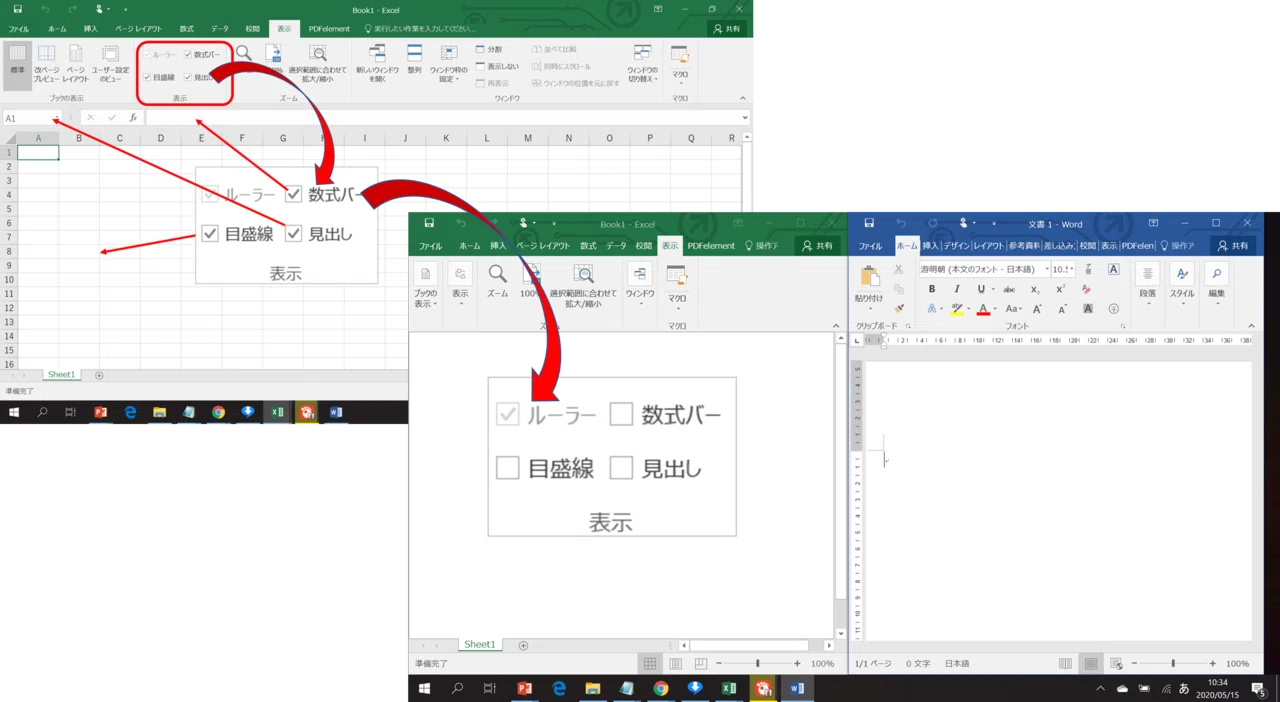This screenshot has height=702, width=1280.
Task: Click 共有 button in Word window
Action: click(1233, 246)
